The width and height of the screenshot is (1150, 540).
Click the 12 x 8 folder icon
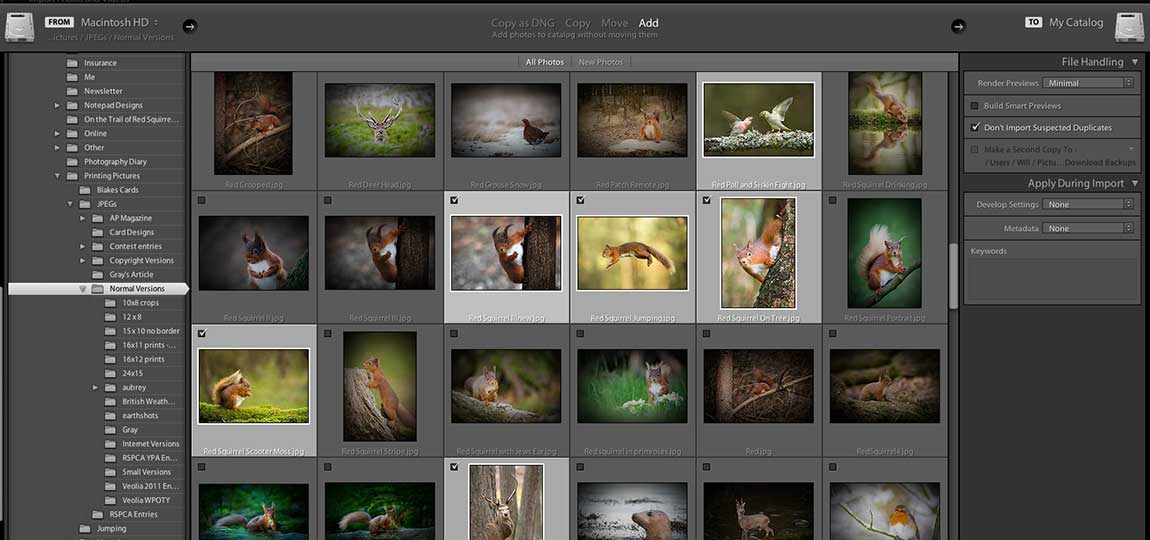click(x=110, y=317)
